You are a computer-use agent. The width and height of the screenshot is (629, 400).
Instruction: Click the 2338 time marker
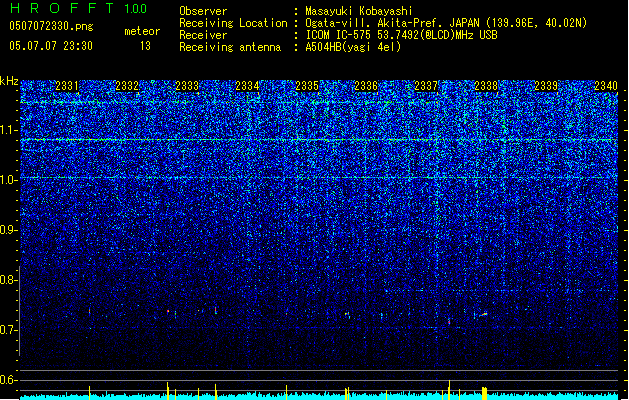point(486,86)
